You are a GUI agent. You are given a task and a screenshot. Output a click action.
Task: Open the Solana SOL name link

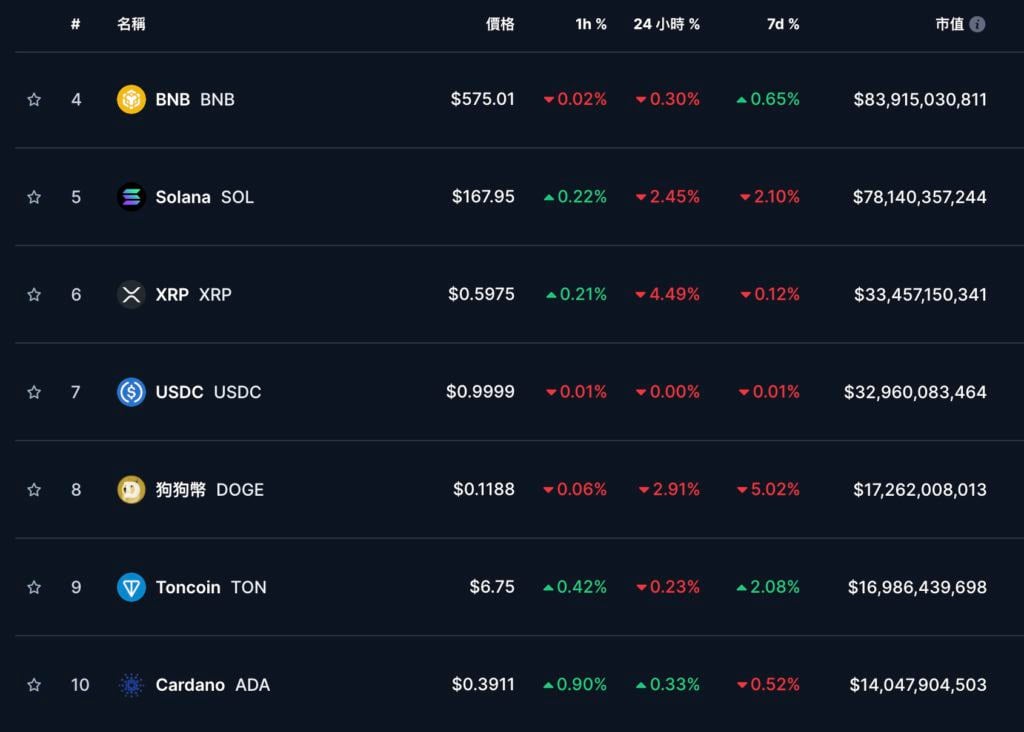[204, 197]
